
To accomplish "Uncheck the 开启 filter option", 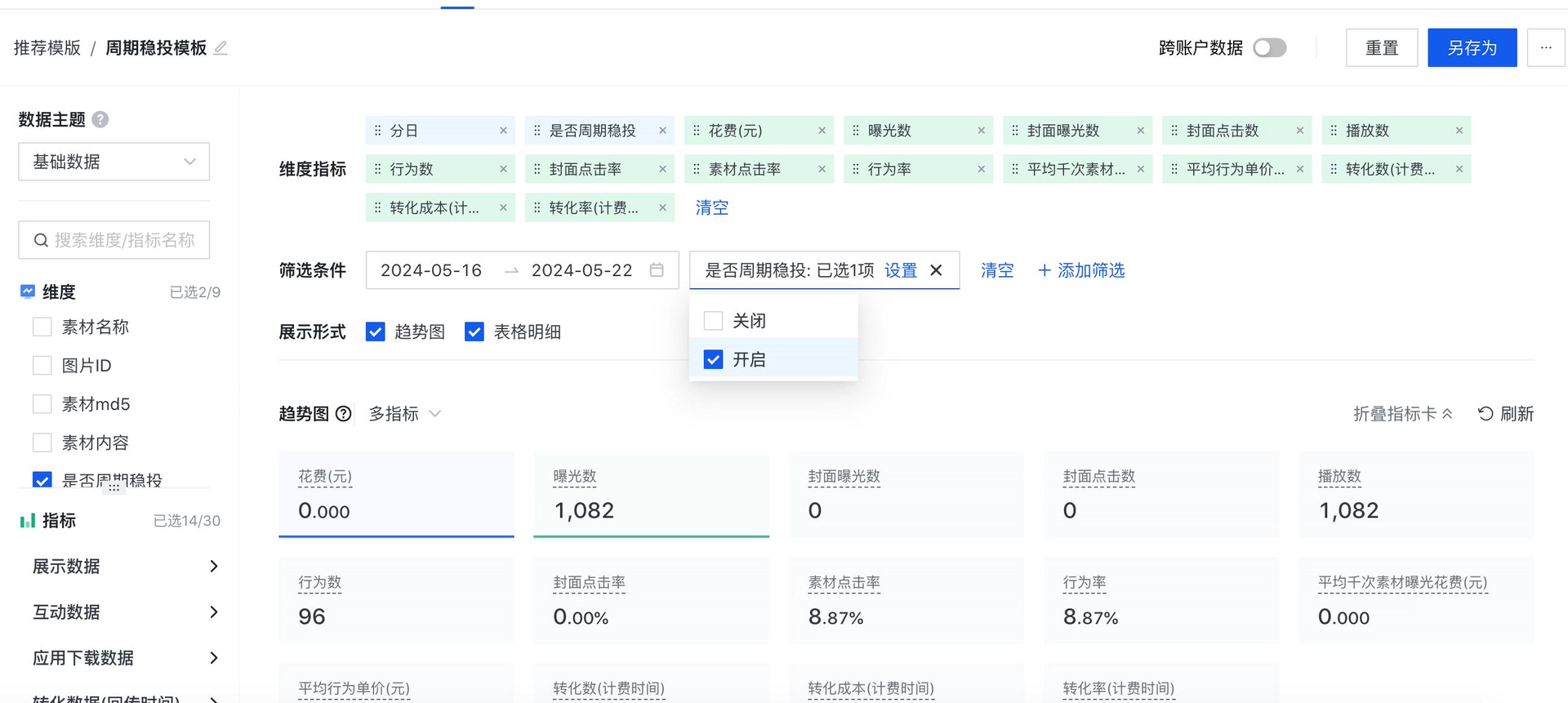I will tap(713, 359).
